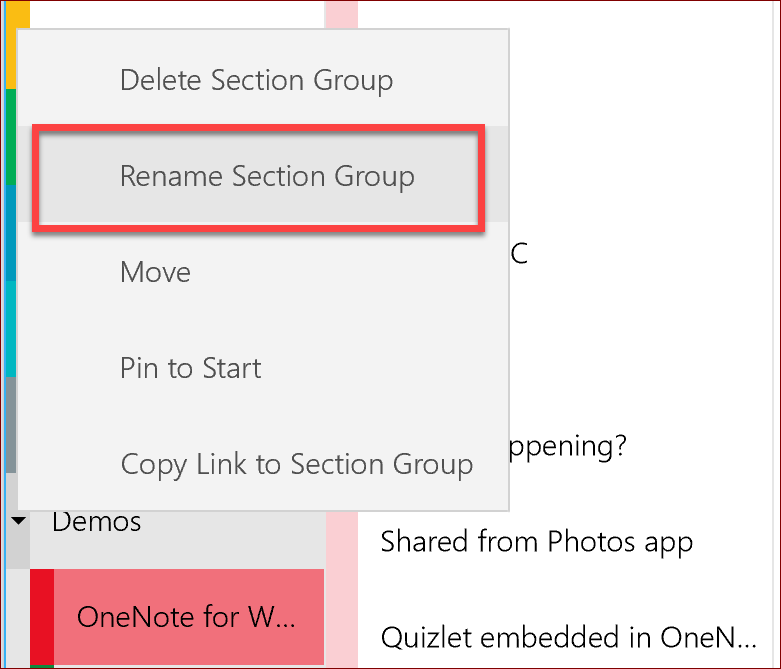Open the partially hidden page ending in "C"
Viewport: 781px width, 669px height.
point(518,254)
